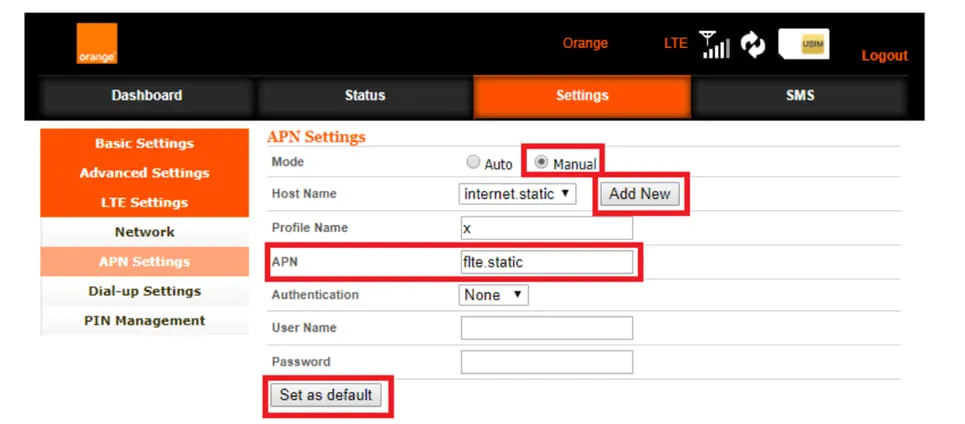Focus the APN input field
Viewport: 965px width, 424px height.
click(547, 262)
